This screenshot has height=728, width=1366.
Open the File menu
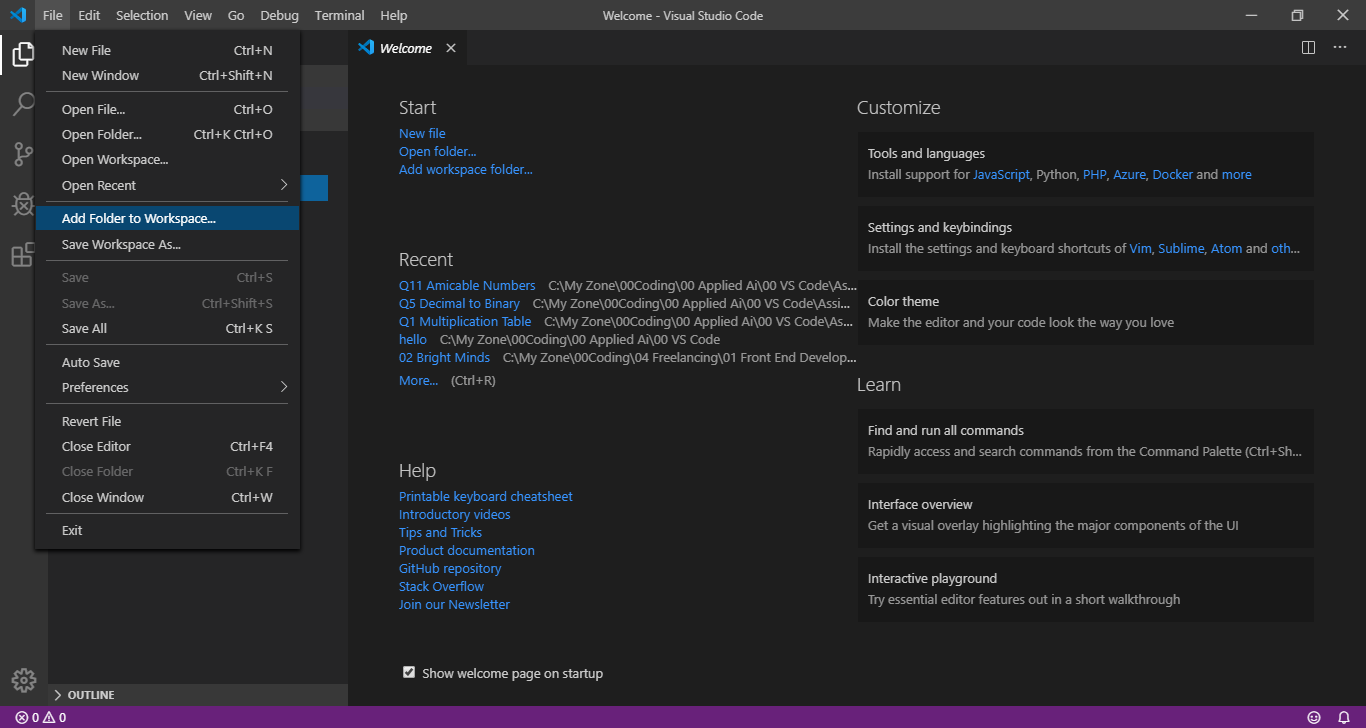52,15
